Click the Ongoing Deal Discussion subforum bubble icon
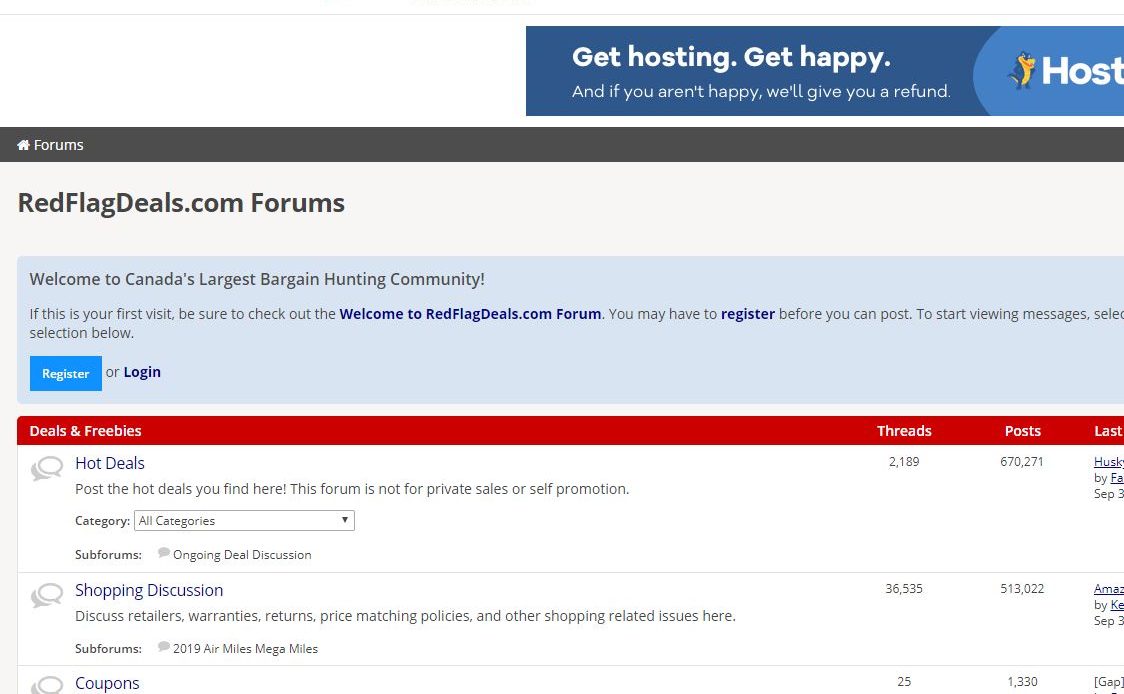The image size is (1124, 694). click(163, 553)
